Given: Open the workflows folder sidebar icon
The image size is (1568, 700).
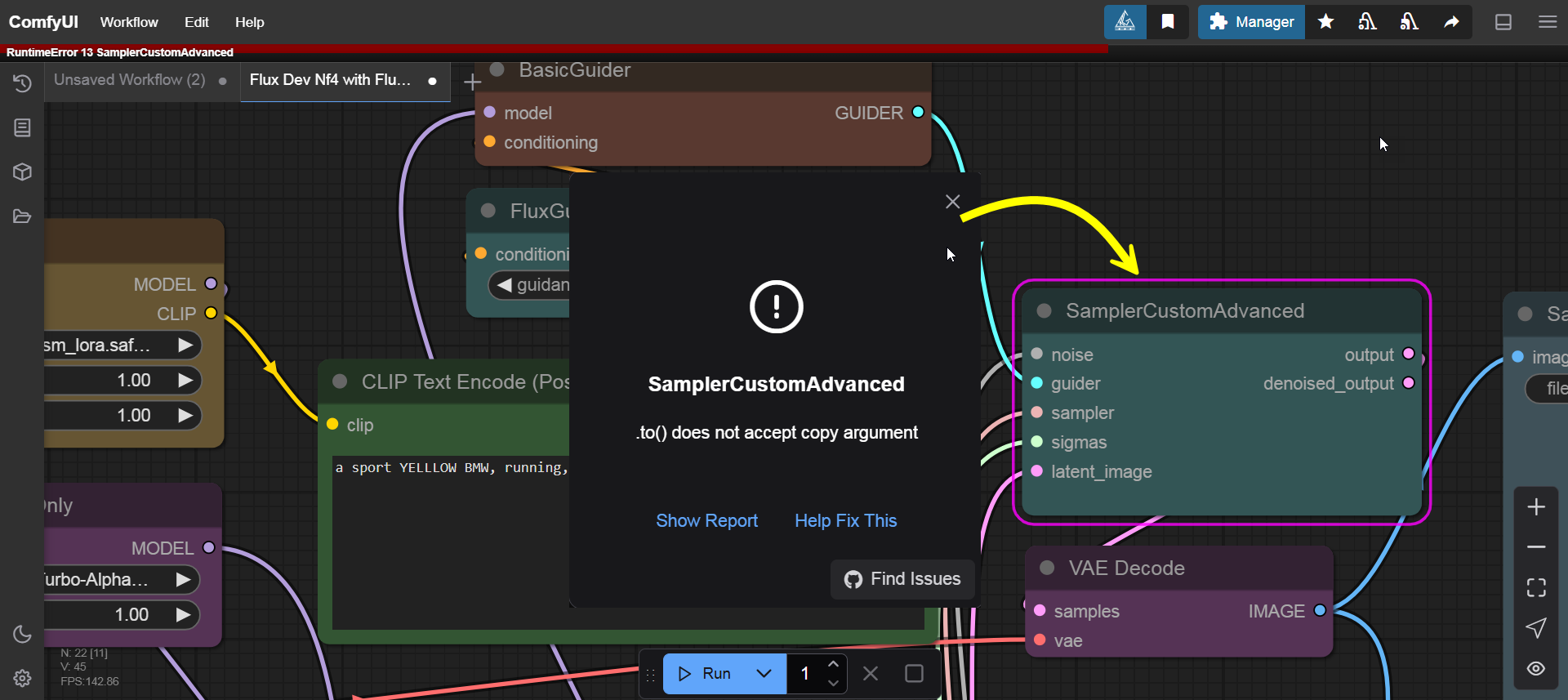Looking at the screenshot, I should [x=22, y=216].
